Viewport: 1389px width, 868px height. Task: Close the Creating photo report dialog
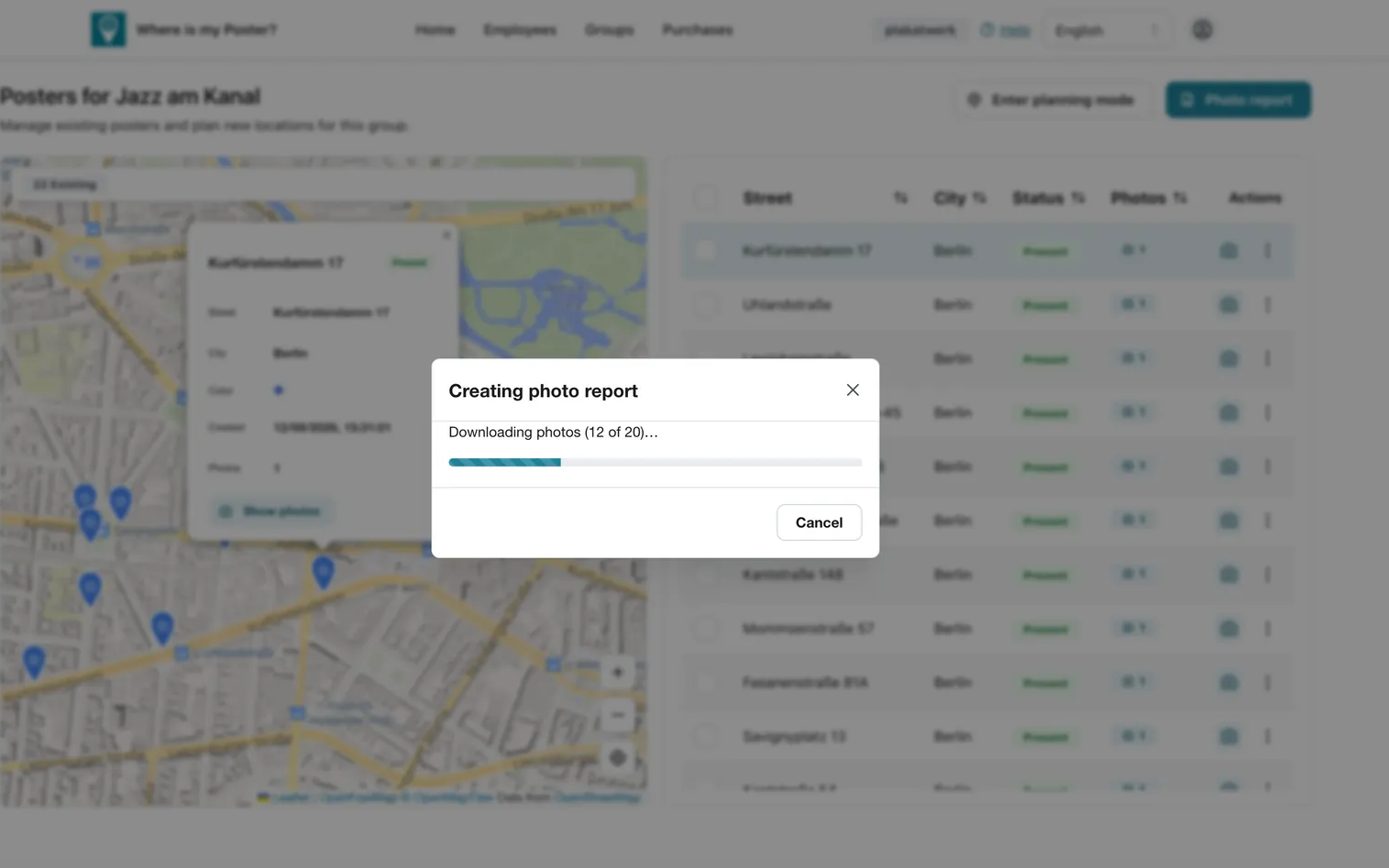click(x=853, y=390)
